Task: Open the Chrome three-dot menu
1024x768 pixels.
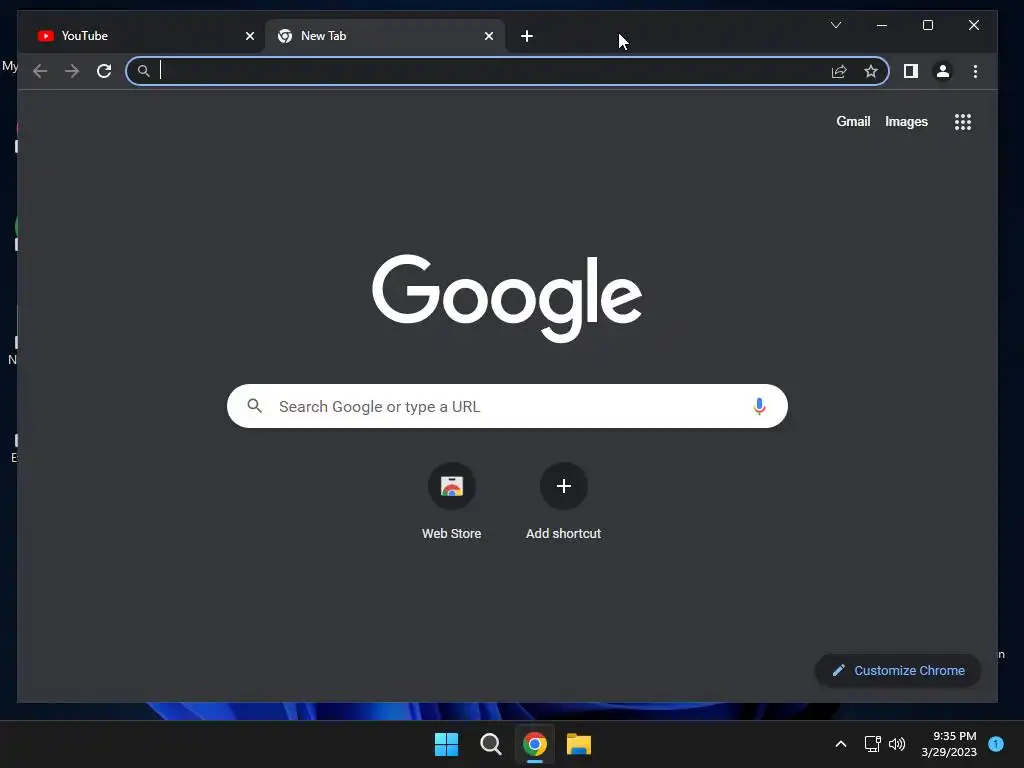Action: click(x=975, y=71)
